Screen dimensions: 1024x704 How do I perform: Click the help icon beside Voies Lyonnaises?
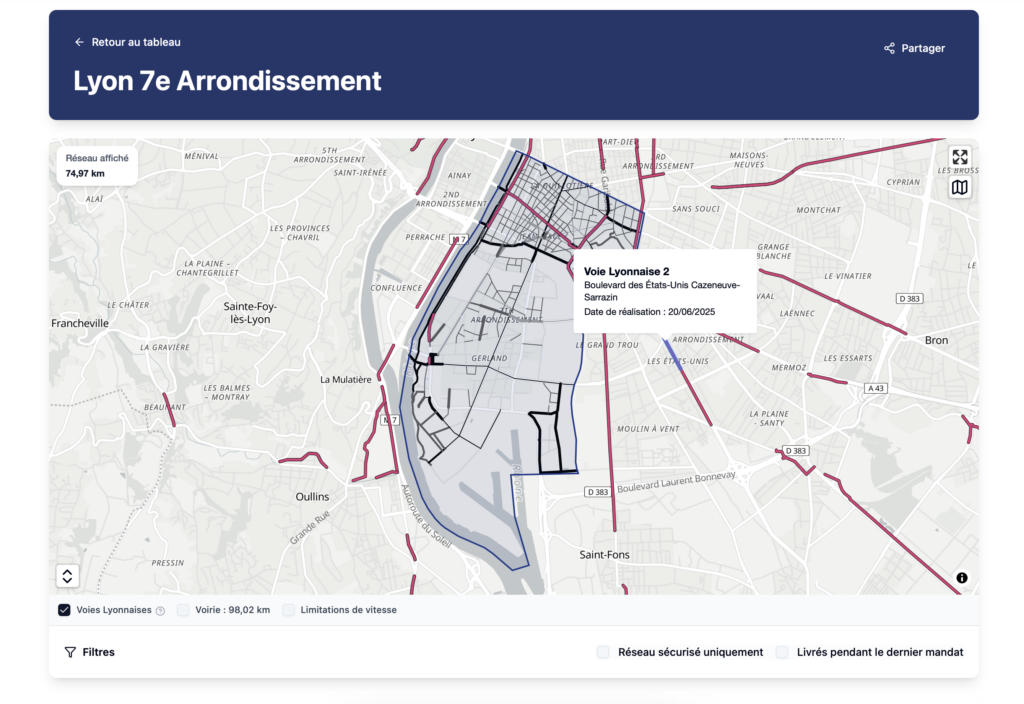pos(160,611)
